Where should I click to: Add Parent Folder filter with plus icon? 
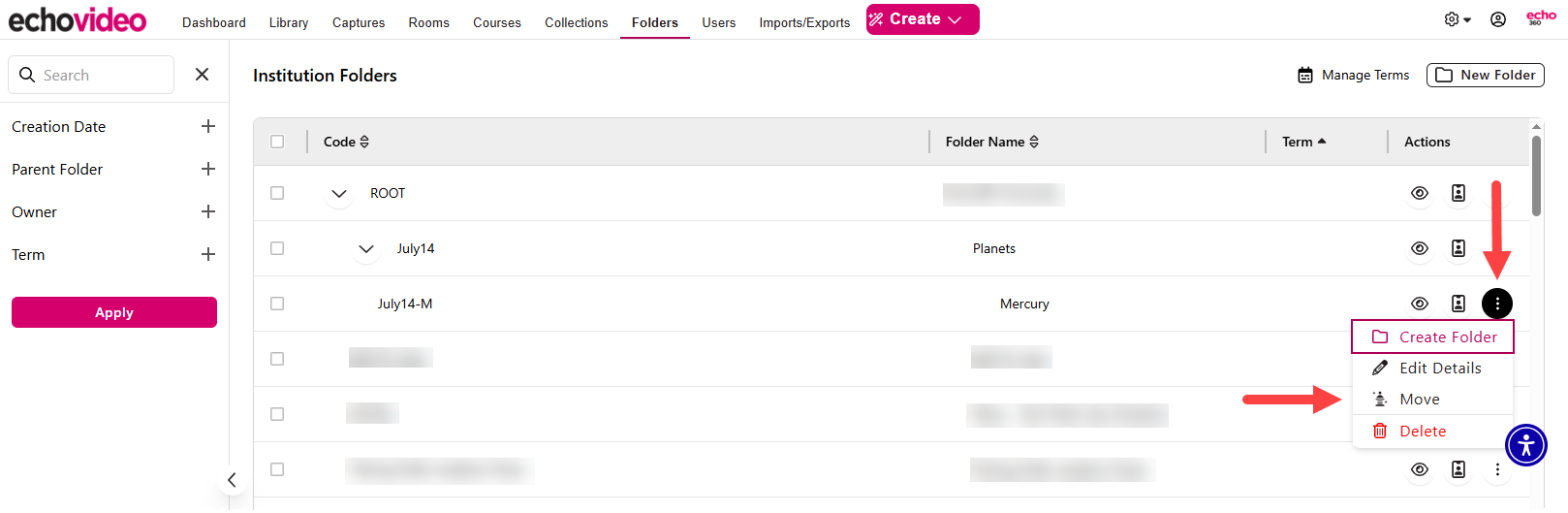tap(207, 169)
